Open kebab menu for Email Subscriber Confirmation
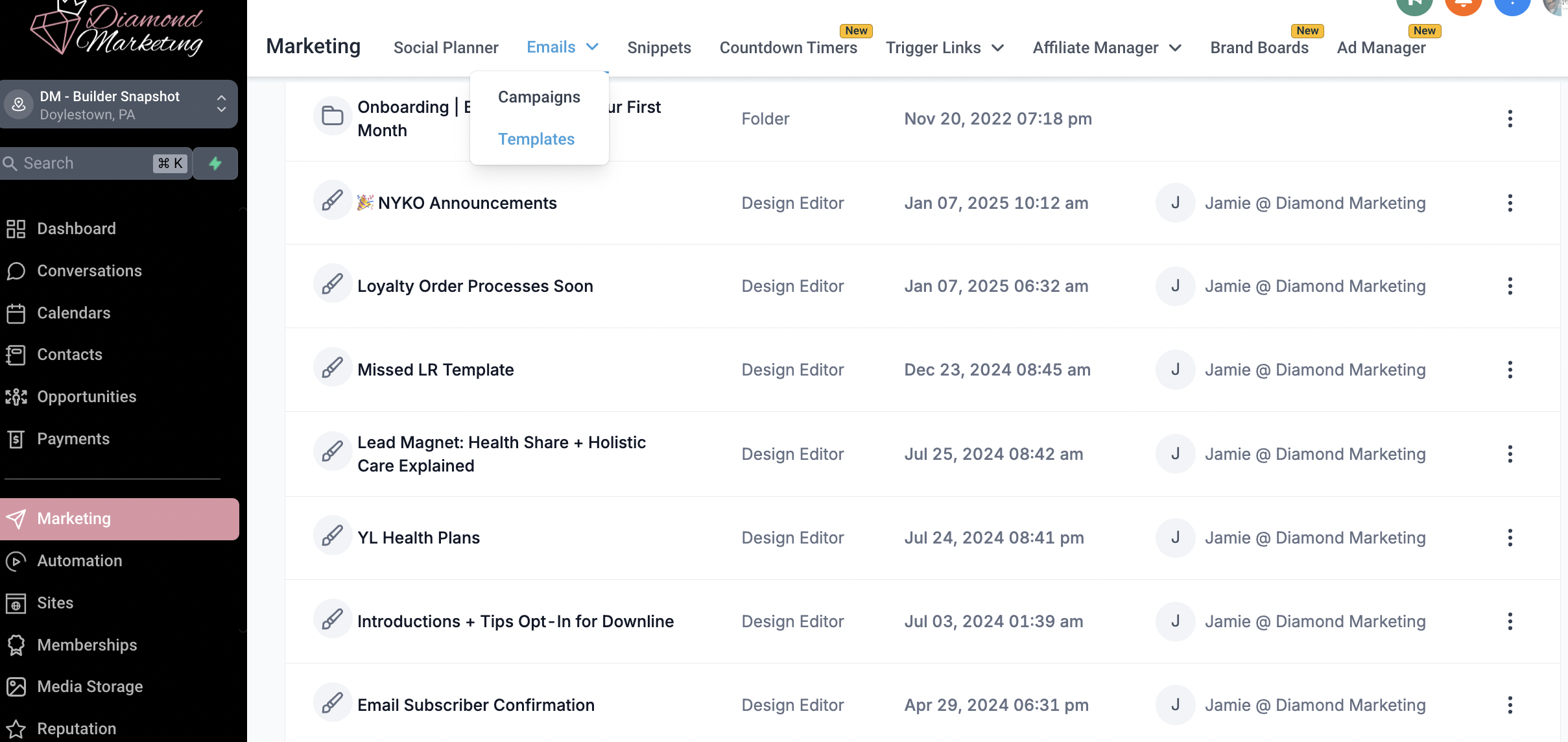Image resolution: width=1568 pixels, height=742 pixels. [1510, 705]
